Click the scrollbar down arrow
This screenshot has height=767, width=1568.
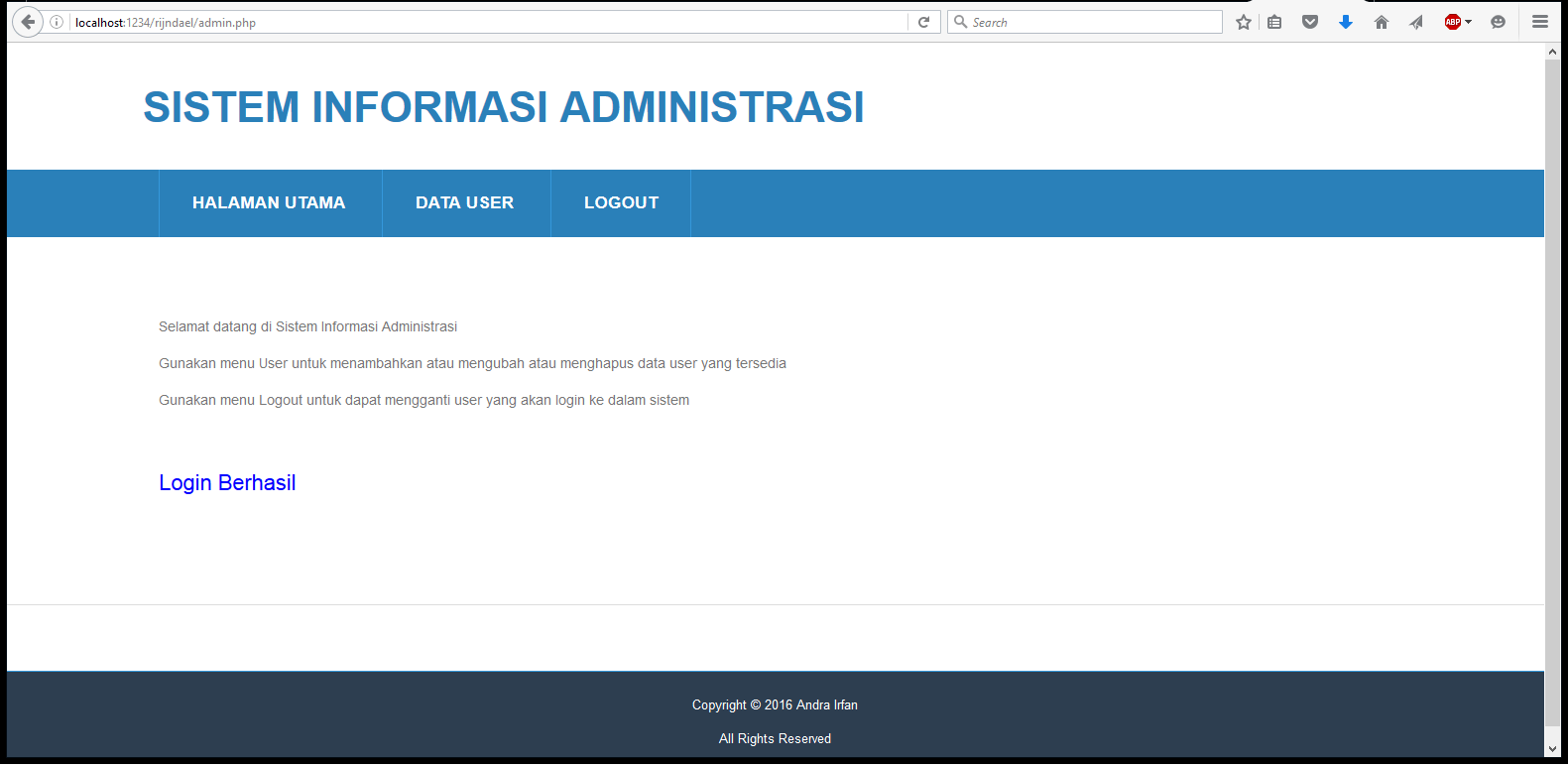click(x=1553, y=748)
